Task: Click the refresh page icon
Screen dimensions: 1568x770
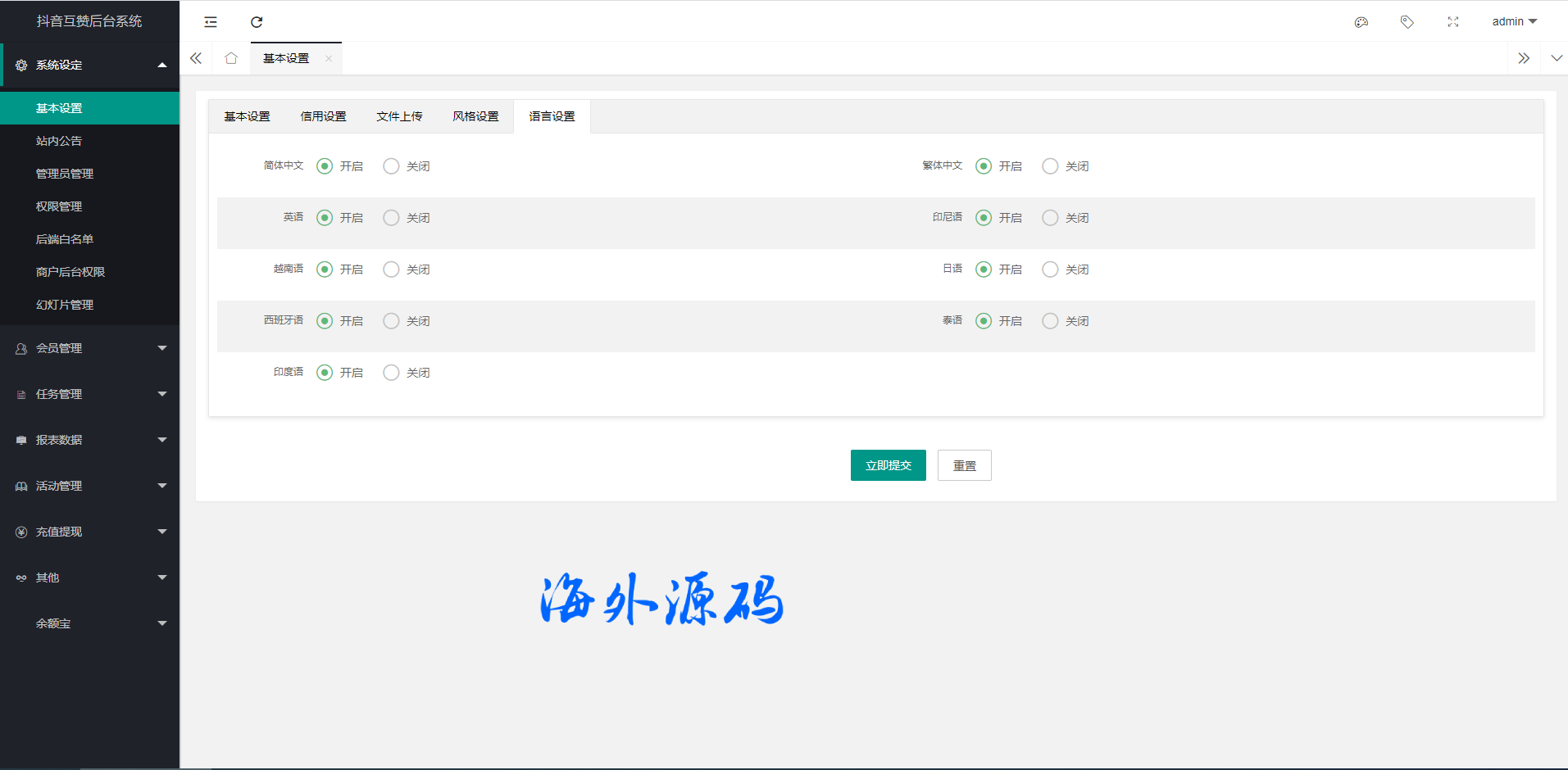Action: coord(257,22)
